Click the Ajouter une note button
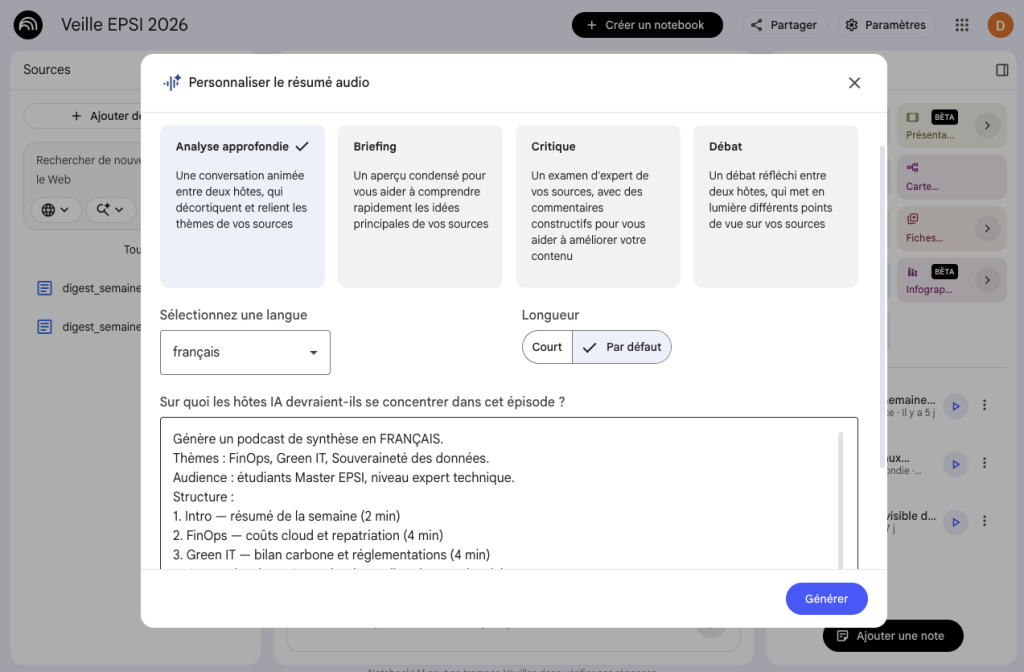 coord(893,636)
